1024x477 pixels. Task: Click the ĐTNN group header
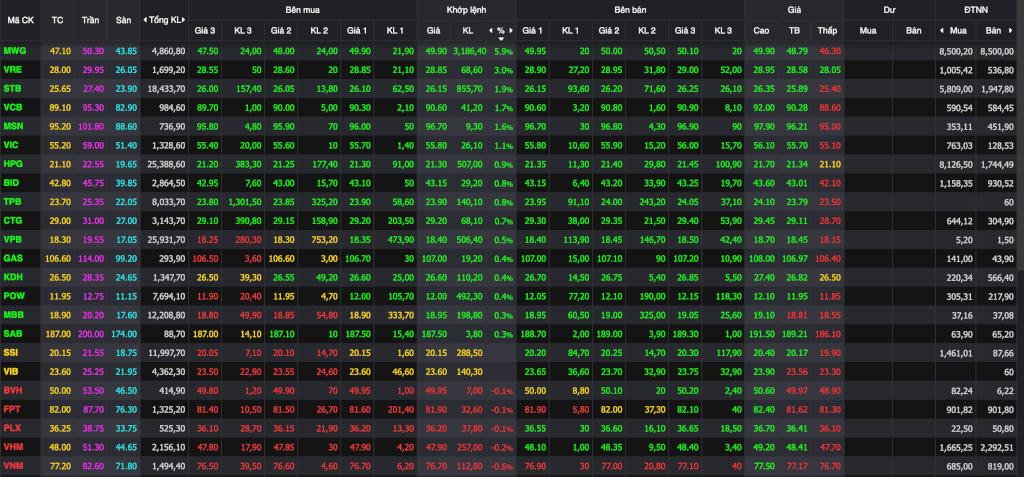coord(976,10)
